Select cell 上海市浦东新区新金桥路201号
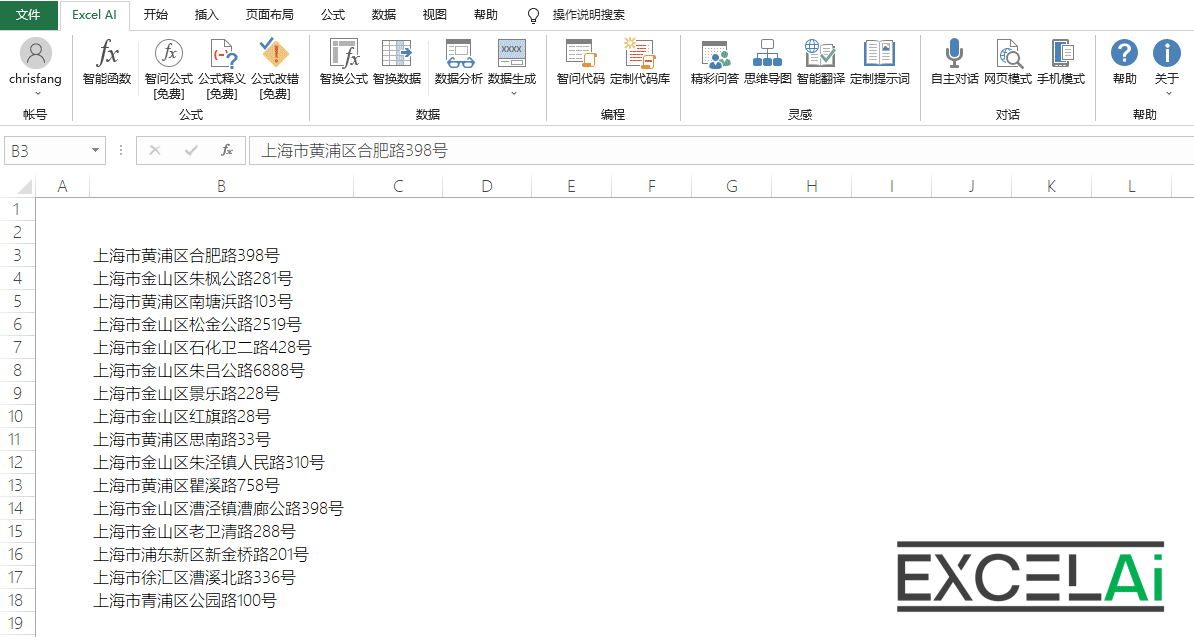Screen dimensions: 1194x637 [x=222, y=555]
